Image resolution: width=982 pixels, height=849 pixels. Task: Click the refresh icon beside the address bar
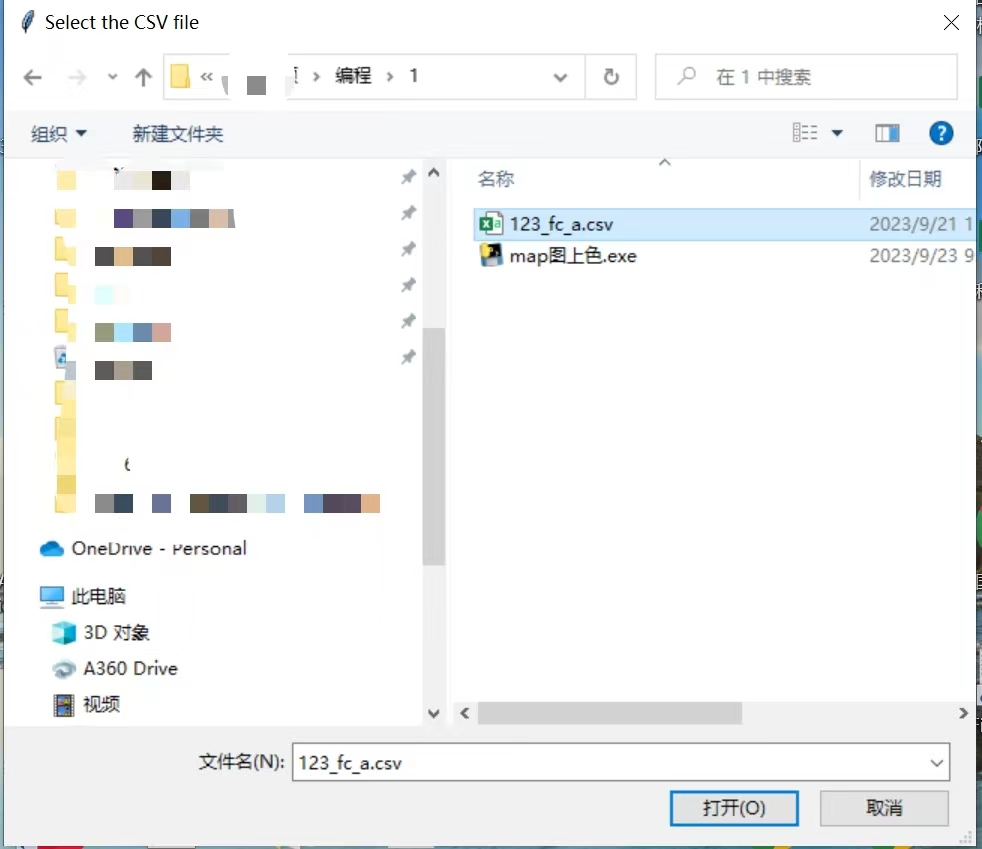[611, 77]
